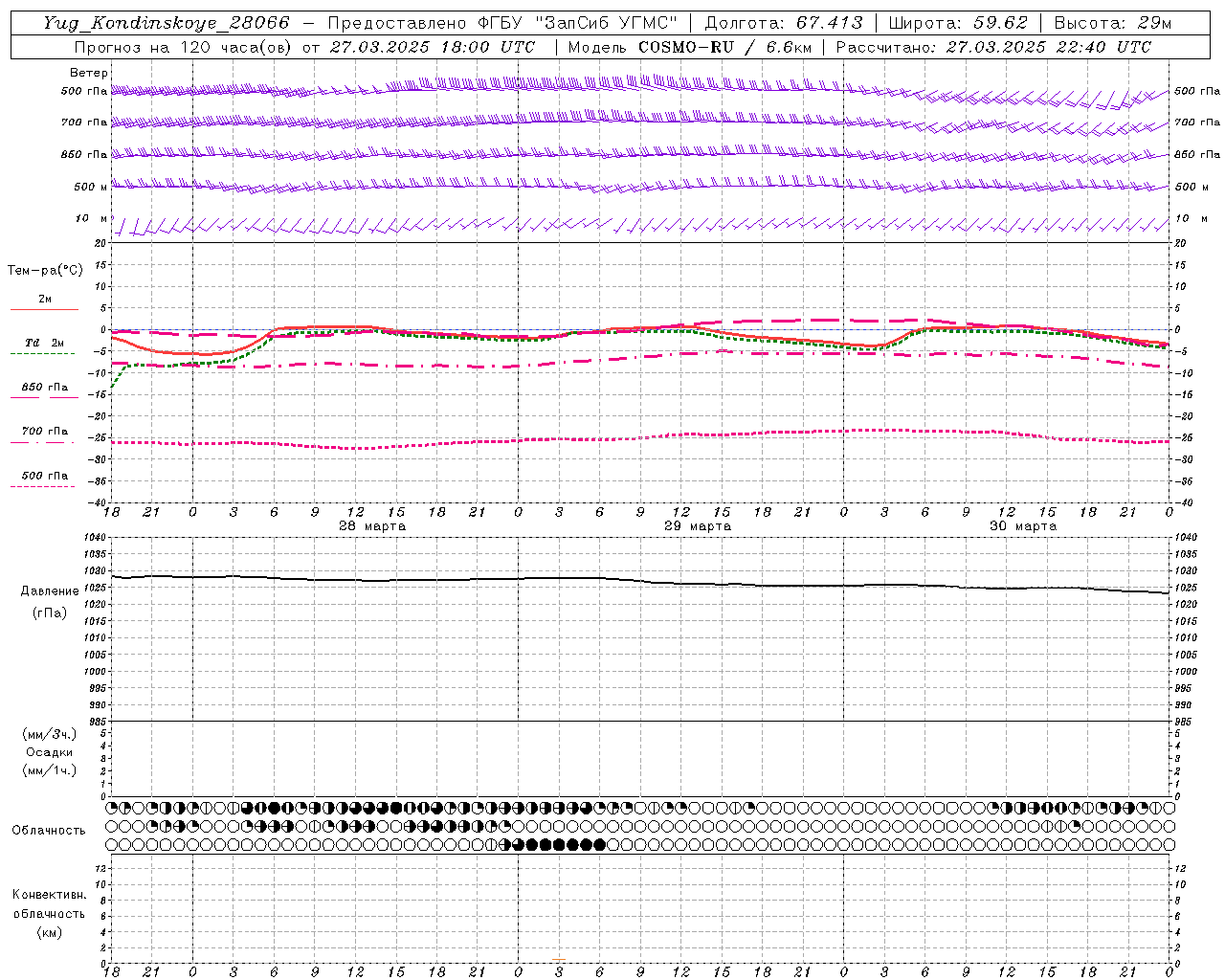1225x980 pixels.
Task: Select the right-side 850 гПа wind label
Action: click(x=1197, y=154)
